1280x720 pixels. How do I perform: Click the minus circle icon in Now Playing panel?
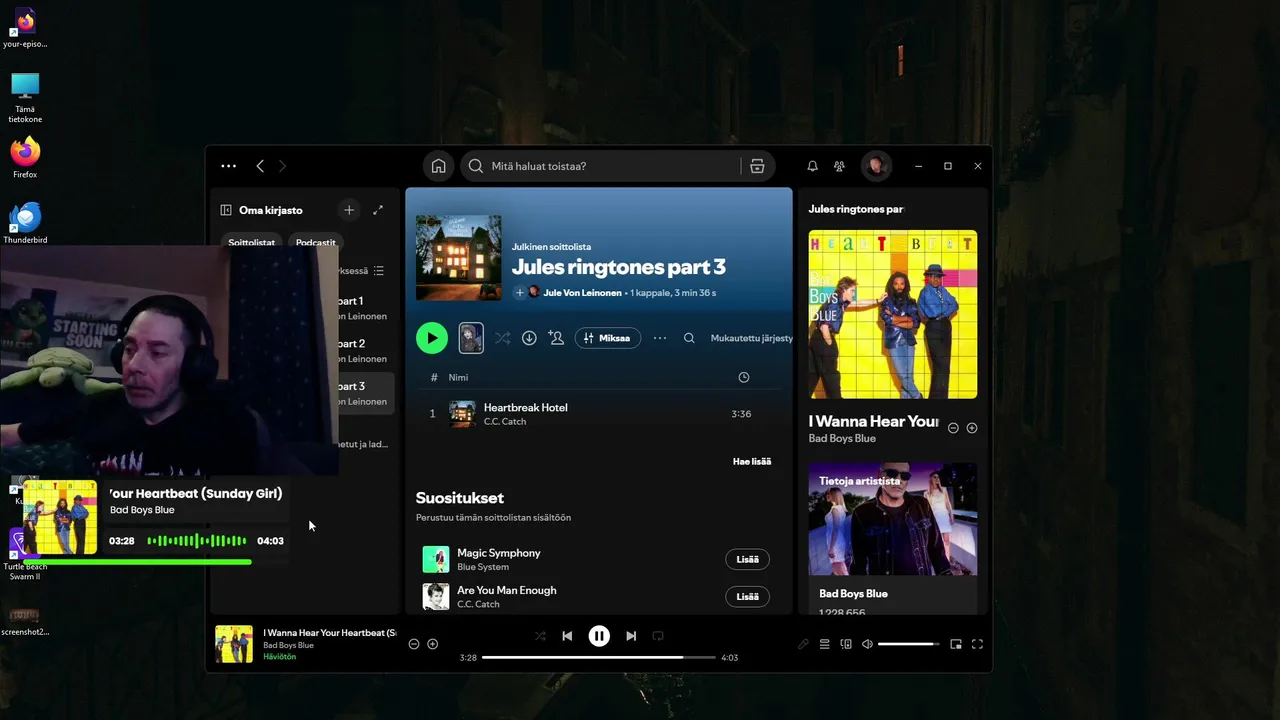(x=953, y=428)
